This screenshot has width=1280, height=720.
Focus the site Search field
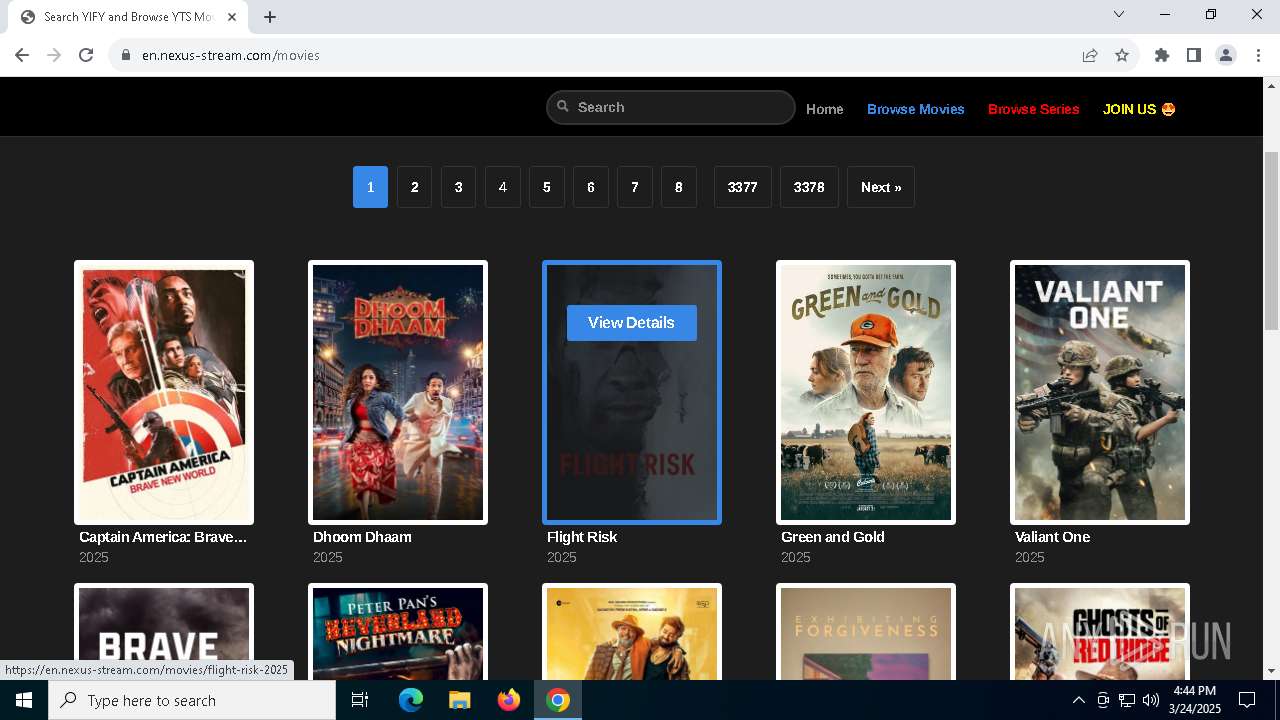pyautogui.click(x=671, y=107)
